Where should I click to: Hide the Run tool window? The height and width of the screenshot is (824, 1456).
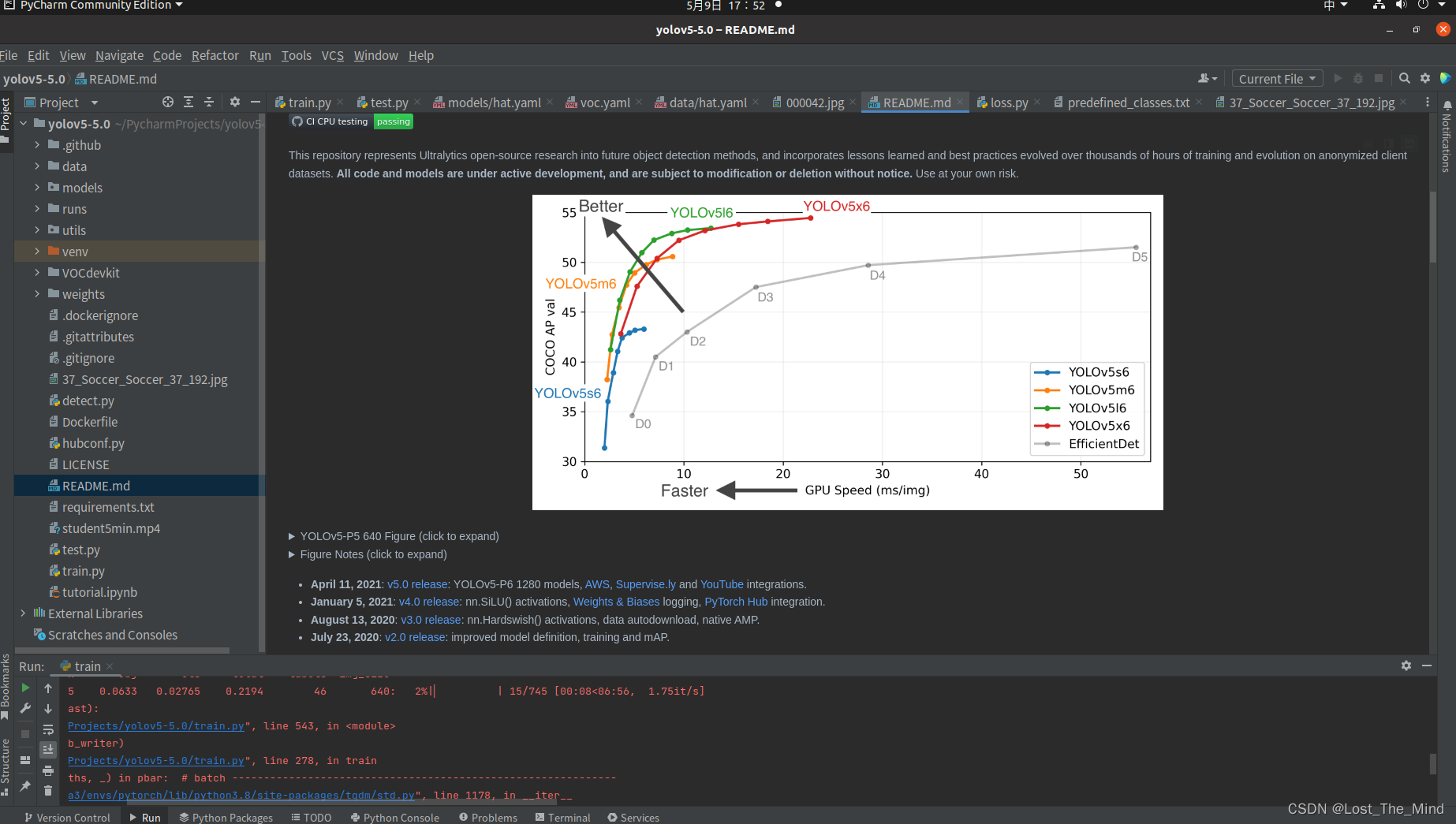point(1427,666)
